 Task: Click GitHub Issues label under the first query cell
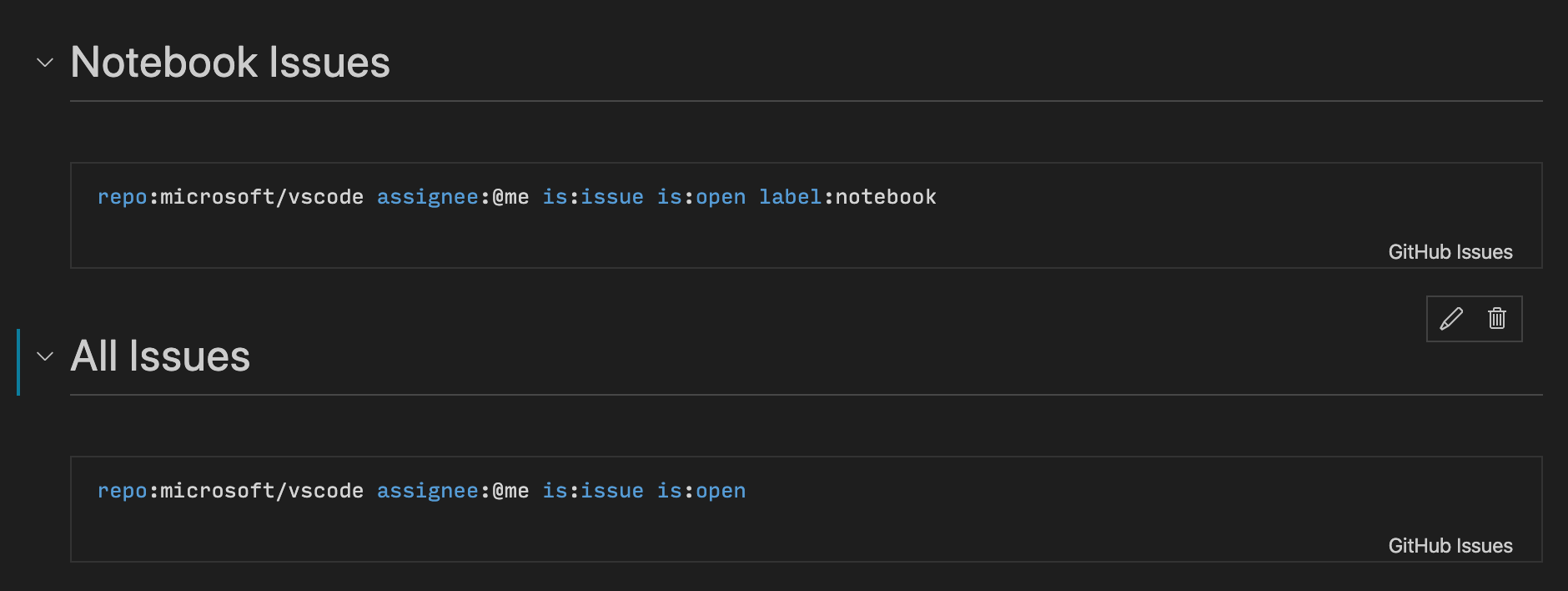(x=1450, y=252)
